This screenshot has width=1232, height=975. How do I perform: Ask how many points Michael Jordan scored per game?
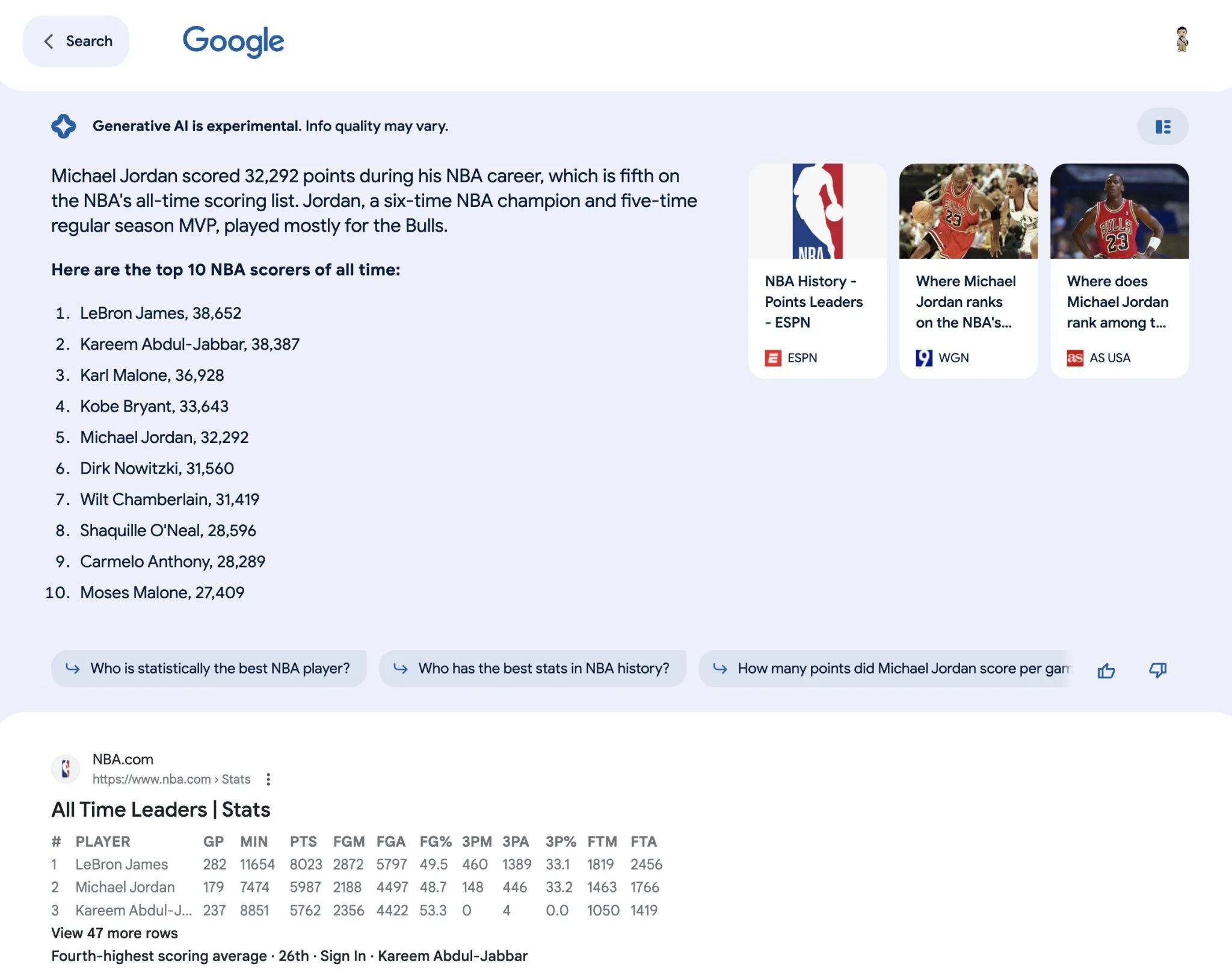(890, 669)
